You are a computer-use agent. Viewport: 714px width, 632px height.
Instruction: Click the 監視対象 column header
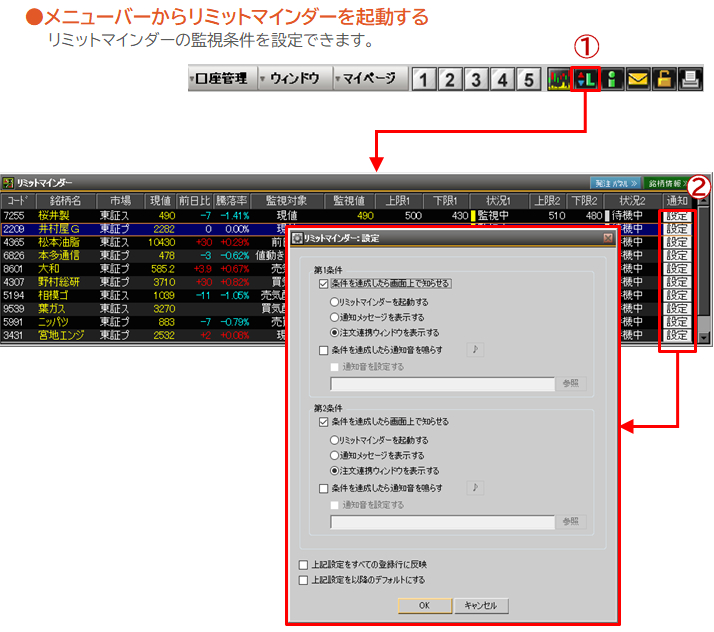click(x=287, y=201)
